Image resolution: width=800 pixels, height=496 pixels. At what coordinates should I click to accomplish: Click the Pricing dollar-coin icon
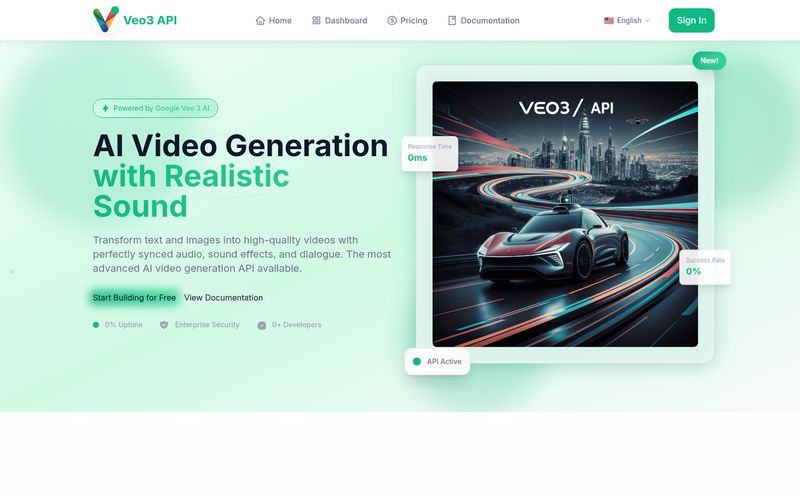(x=392, y=20)
